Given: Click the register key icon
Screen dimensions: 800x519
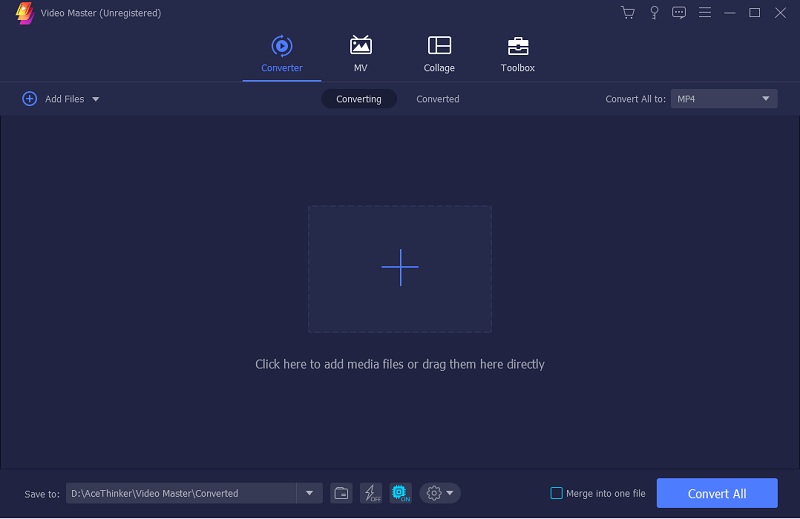Looking at the screenshot, I should pyautogui.click(x=654, y=13).
